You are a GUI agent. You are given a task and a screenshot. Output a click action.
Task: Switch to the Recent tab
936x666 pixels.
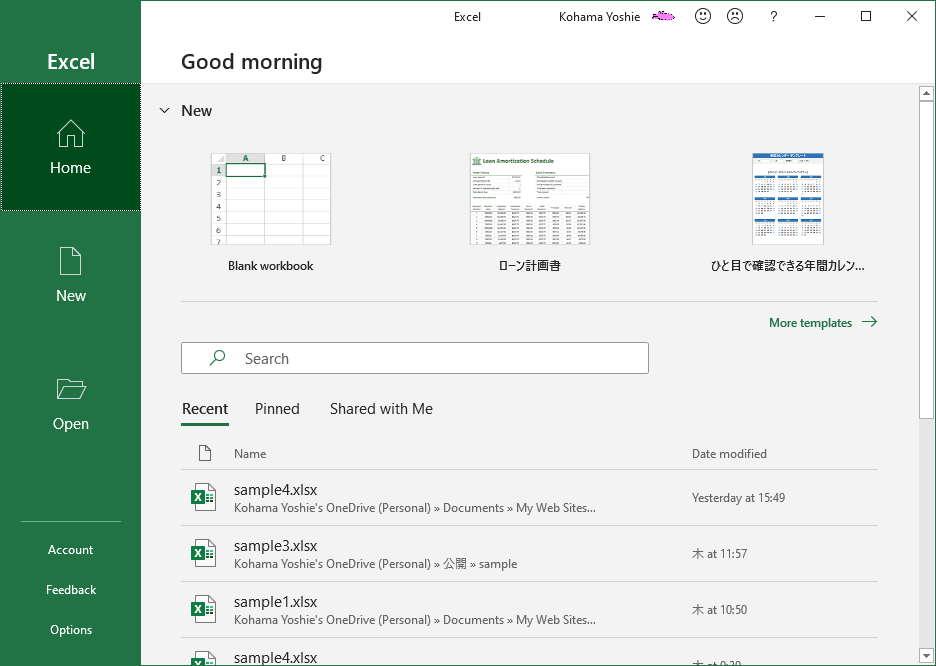(205, 409)
